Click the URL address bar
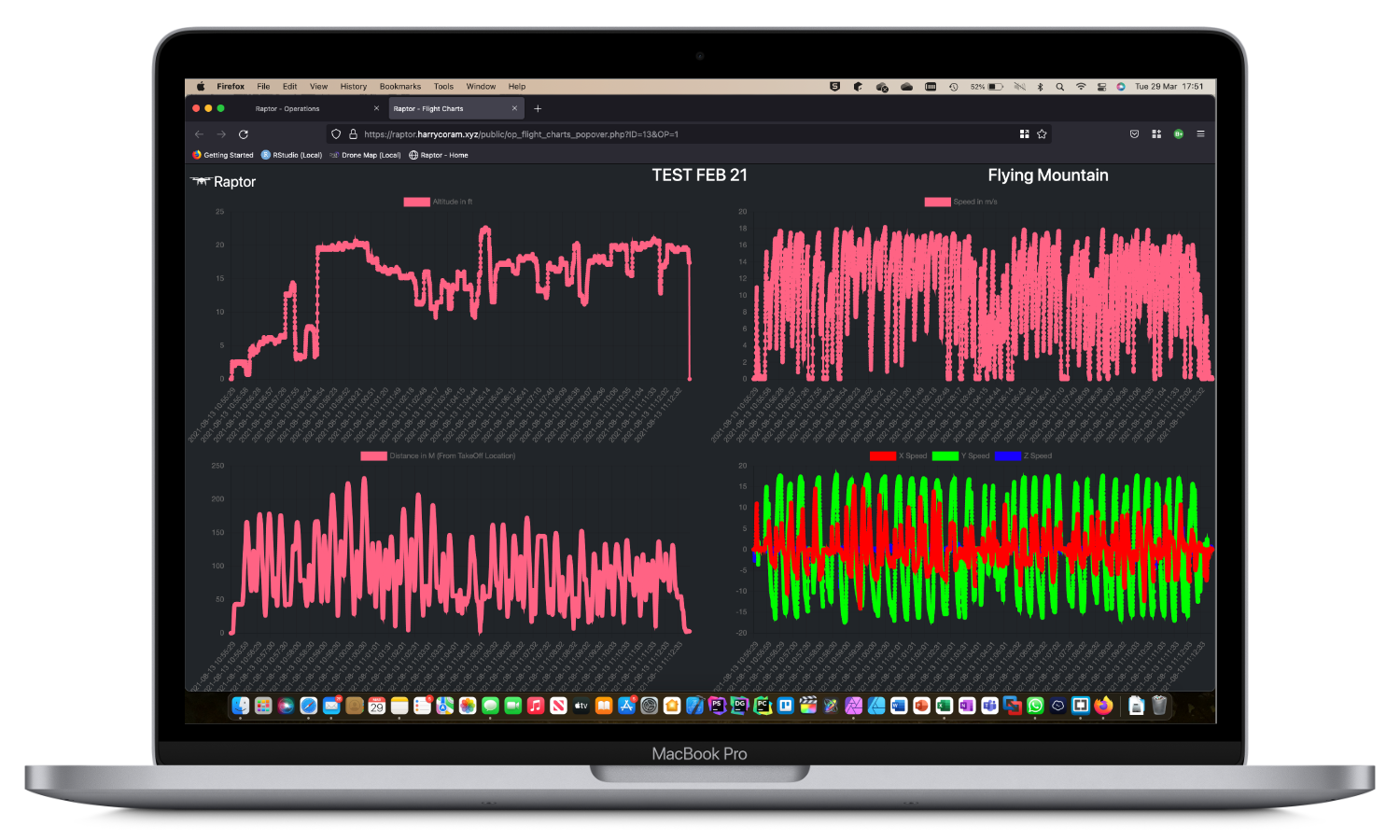 point(653,134)
